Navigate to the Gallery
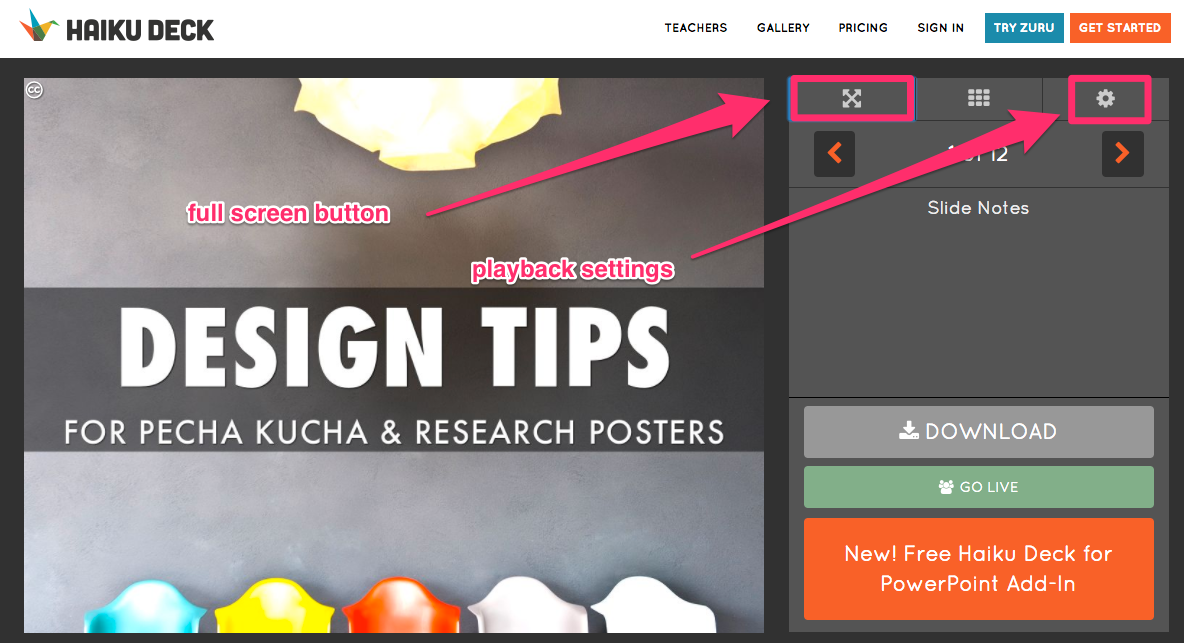1184x643 pixels. (x=783, y=28)
